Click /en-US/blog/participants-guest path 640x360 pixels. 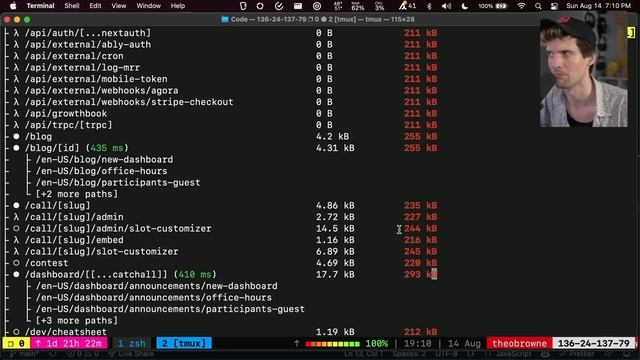tap(118, 182)
